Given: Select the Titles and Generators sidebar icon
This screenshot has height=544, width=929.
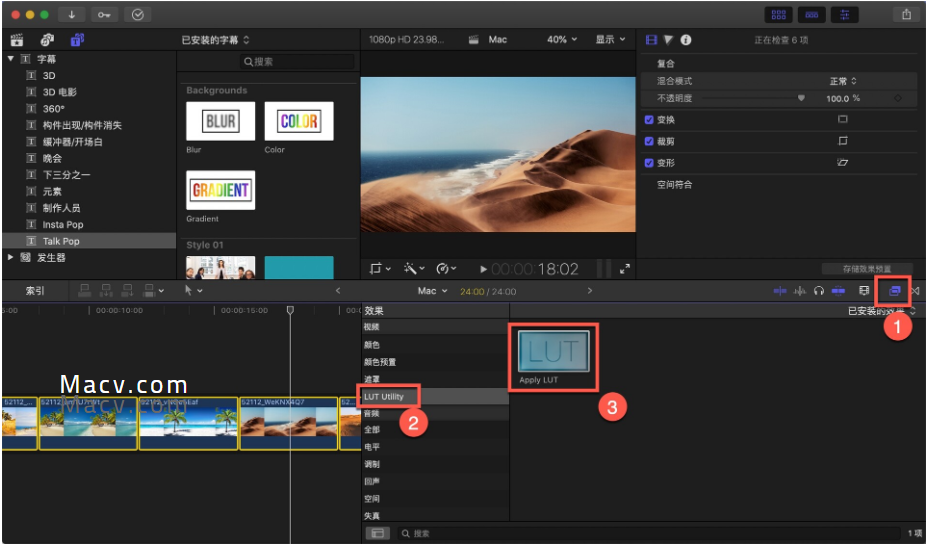Looking at the screenshot, I should [77, 40].
